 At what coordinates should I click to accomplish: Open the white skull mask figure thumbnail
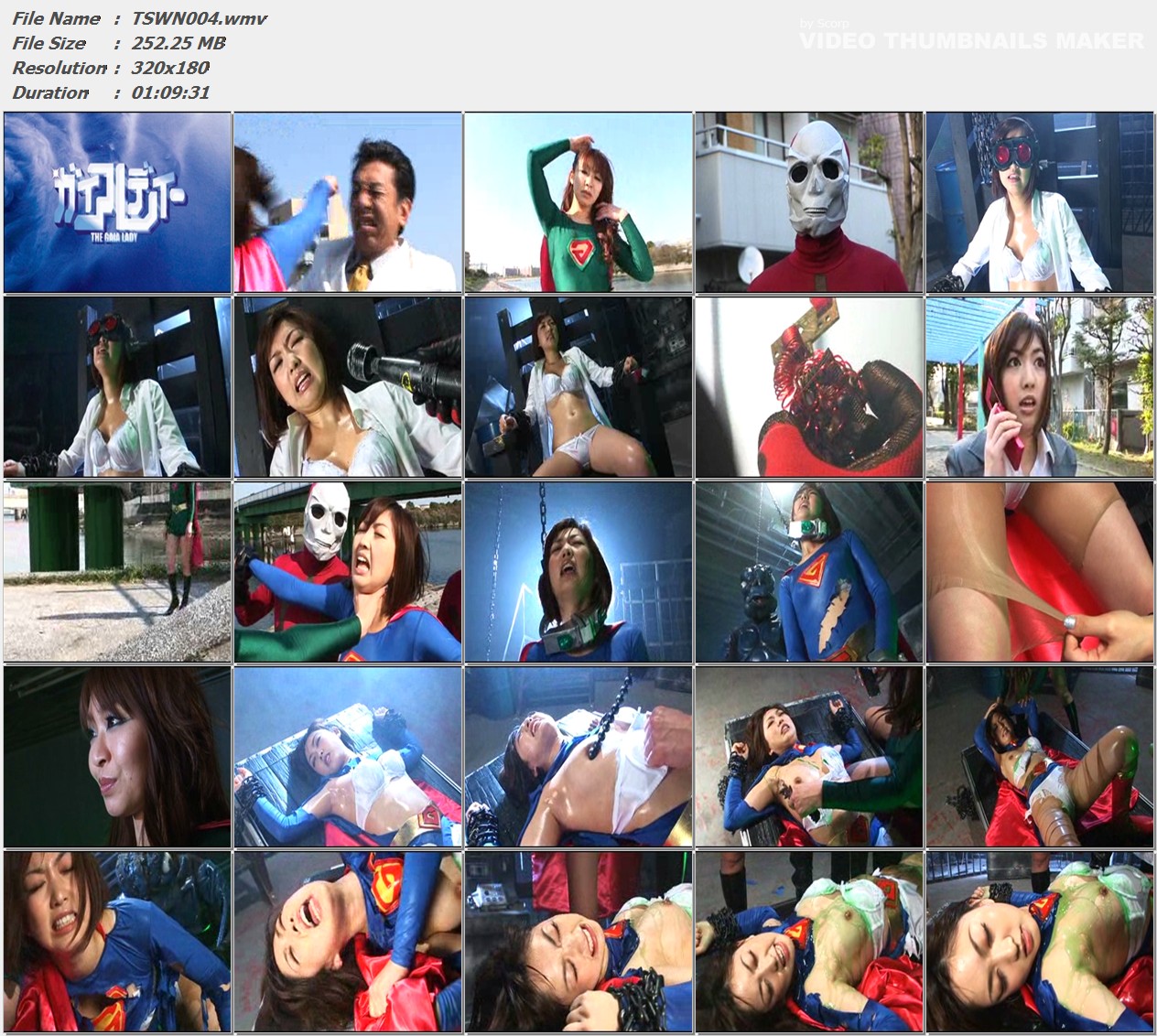point(809,202)
